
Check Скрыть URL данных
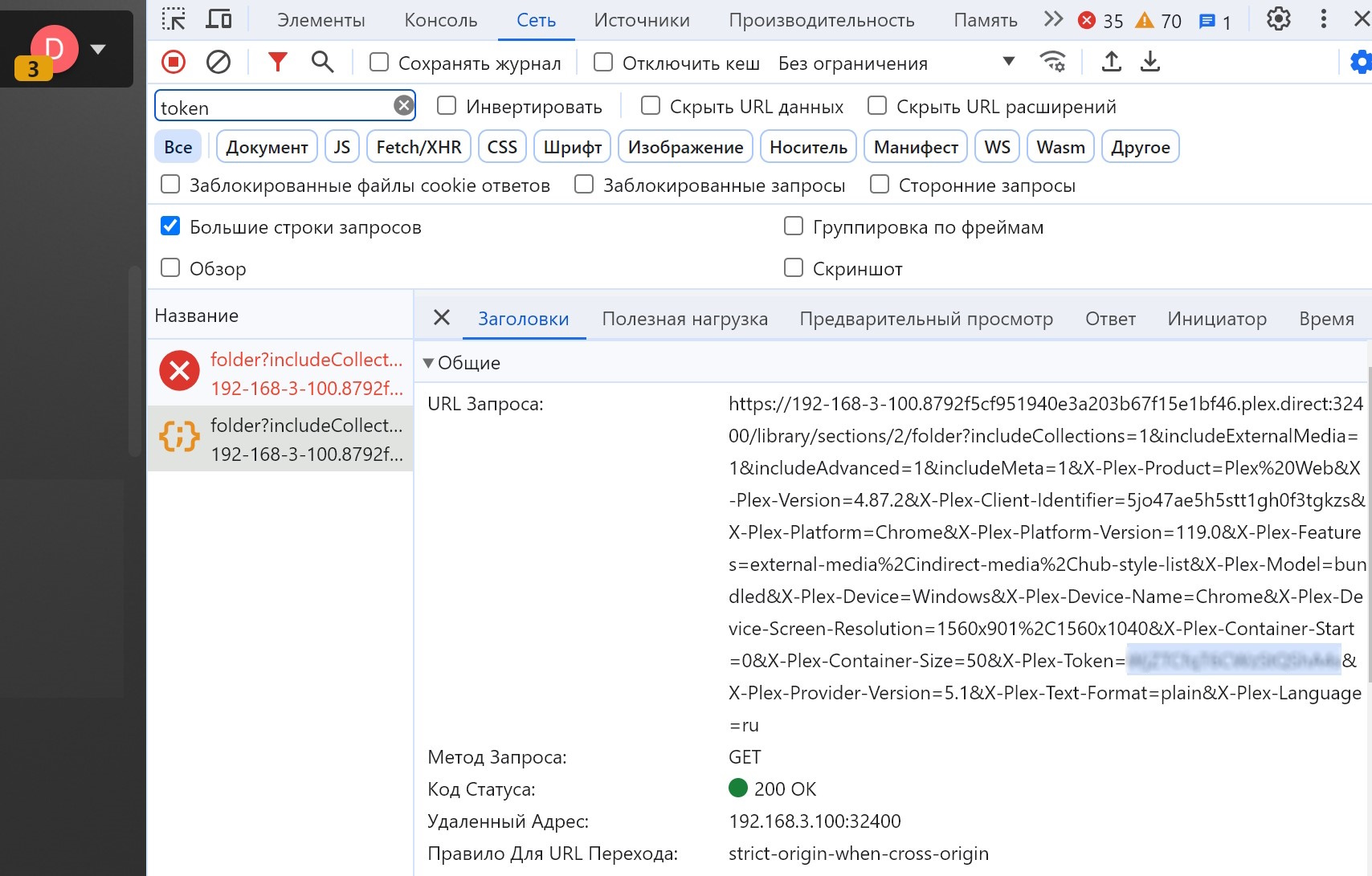pyautogui.click(x=651, y=105)
